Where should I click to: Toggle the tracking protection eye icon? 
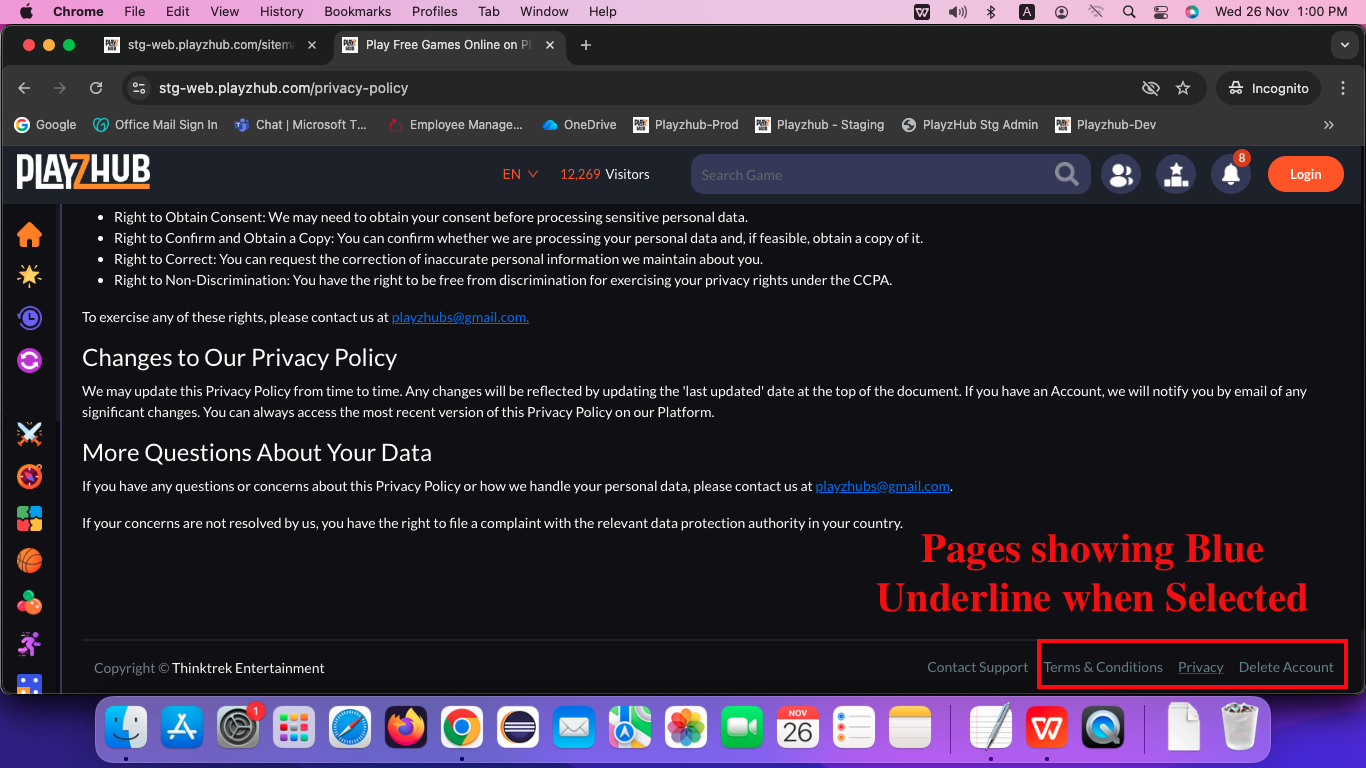(1151, 88)
